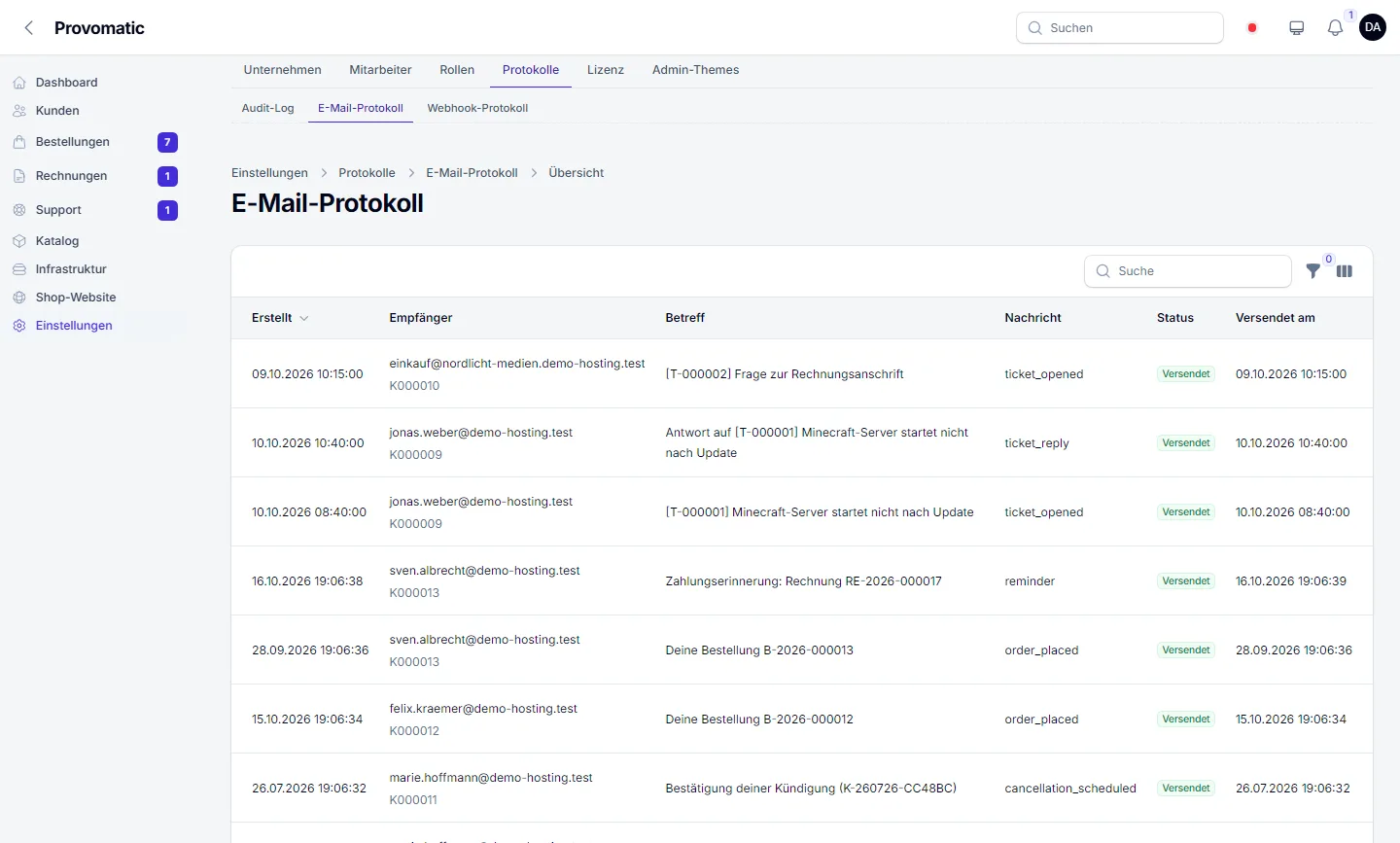Open the notifications bell
The height and width of the screenshot is (843, 1400).
tap(1335, 28)
